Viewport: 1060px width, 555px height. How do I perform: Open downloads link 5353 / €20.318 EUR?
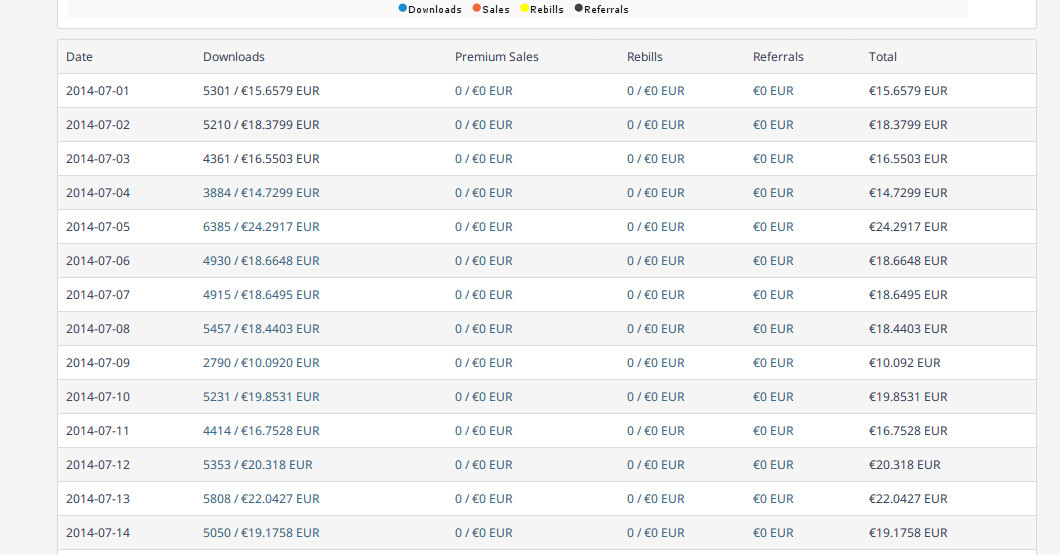pyautogui.click(x=257, y=465)
